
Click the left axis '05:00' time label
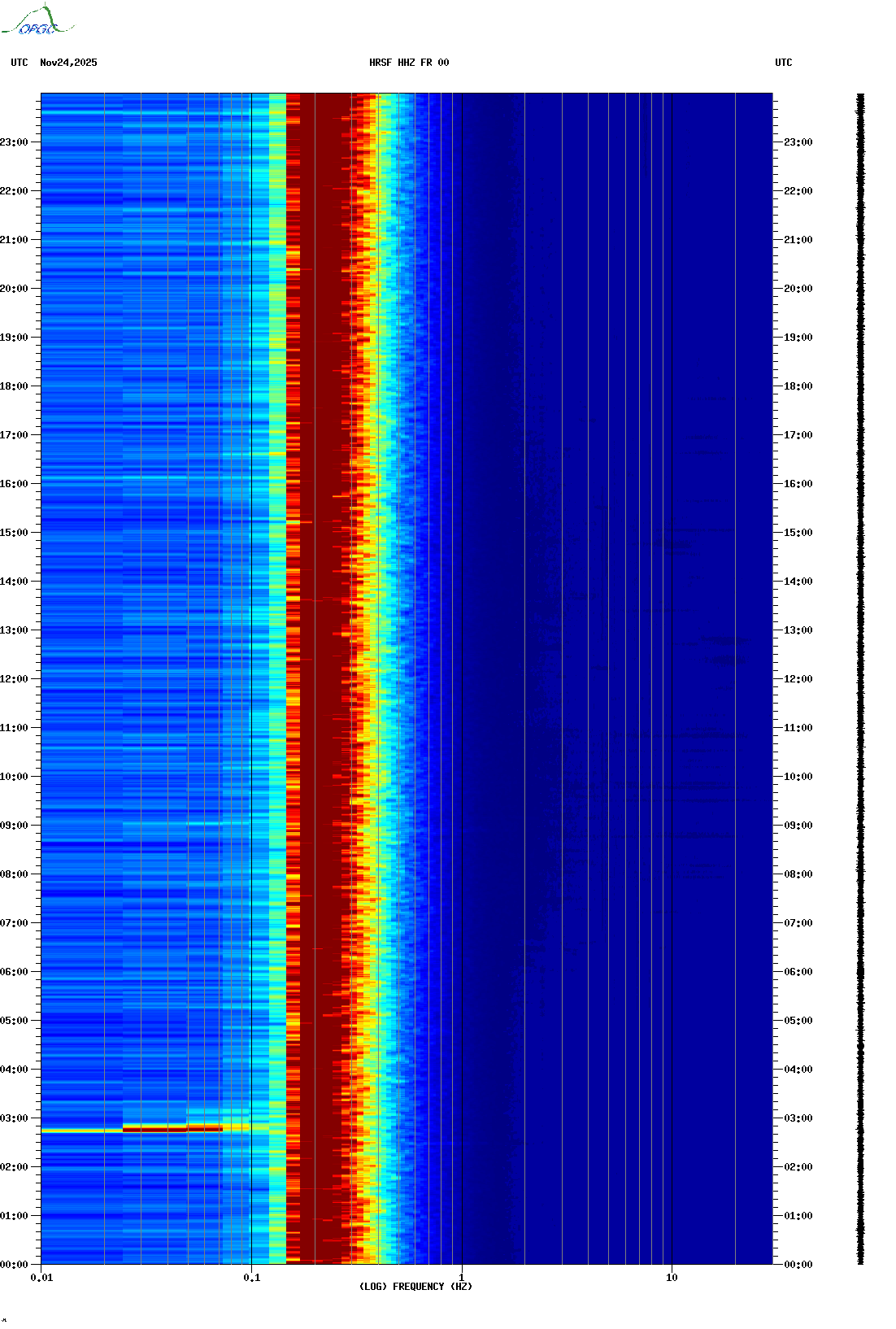pyautogui.click(x=14, y=1021)
